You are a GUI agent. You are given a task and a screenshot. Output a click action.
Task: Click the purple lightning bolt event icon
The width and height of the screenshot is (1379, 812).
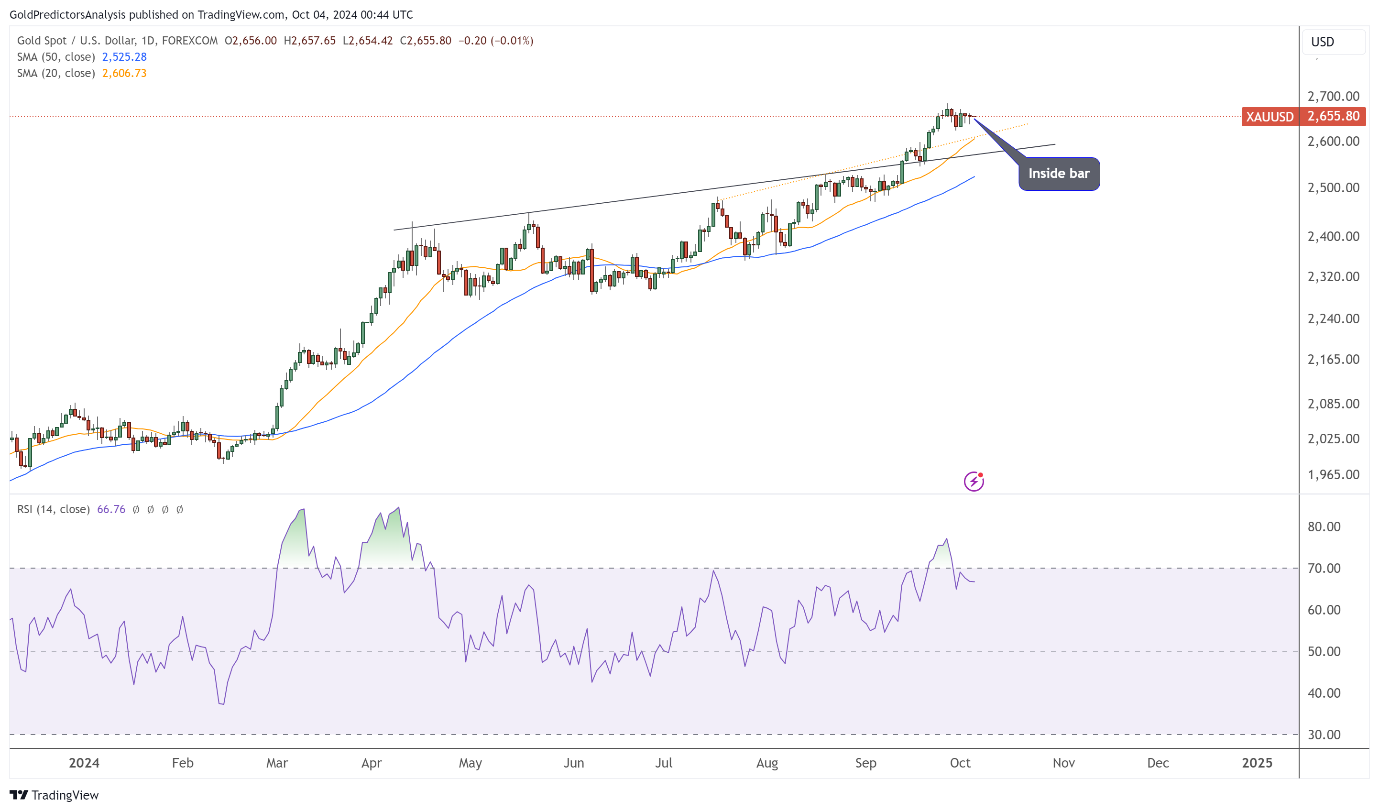coord(974,482)
